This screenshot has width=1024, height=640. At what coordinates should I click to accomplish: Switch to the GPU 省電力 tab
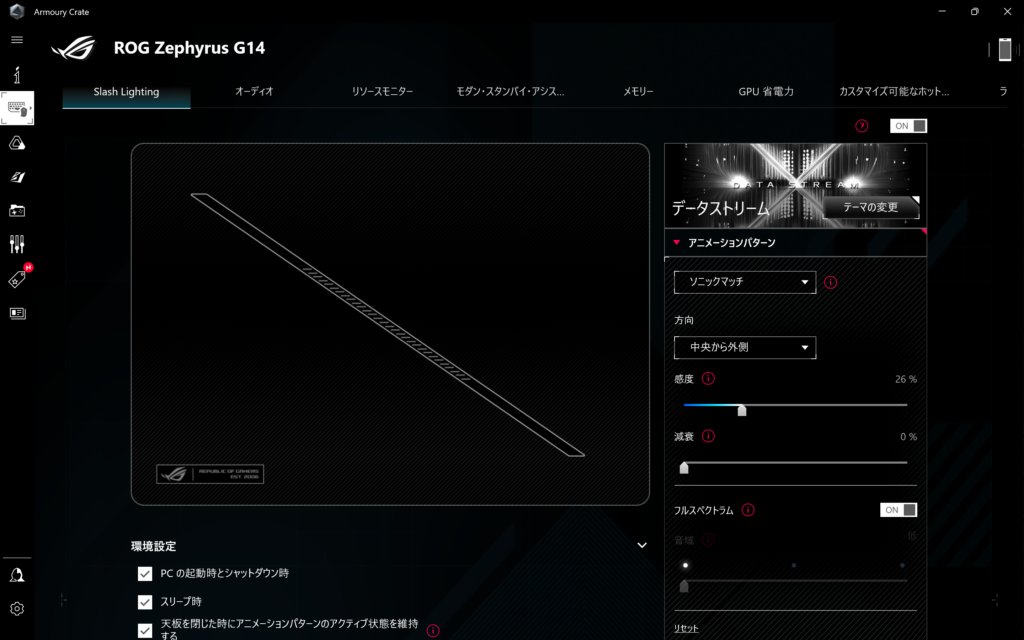[766, 91]
